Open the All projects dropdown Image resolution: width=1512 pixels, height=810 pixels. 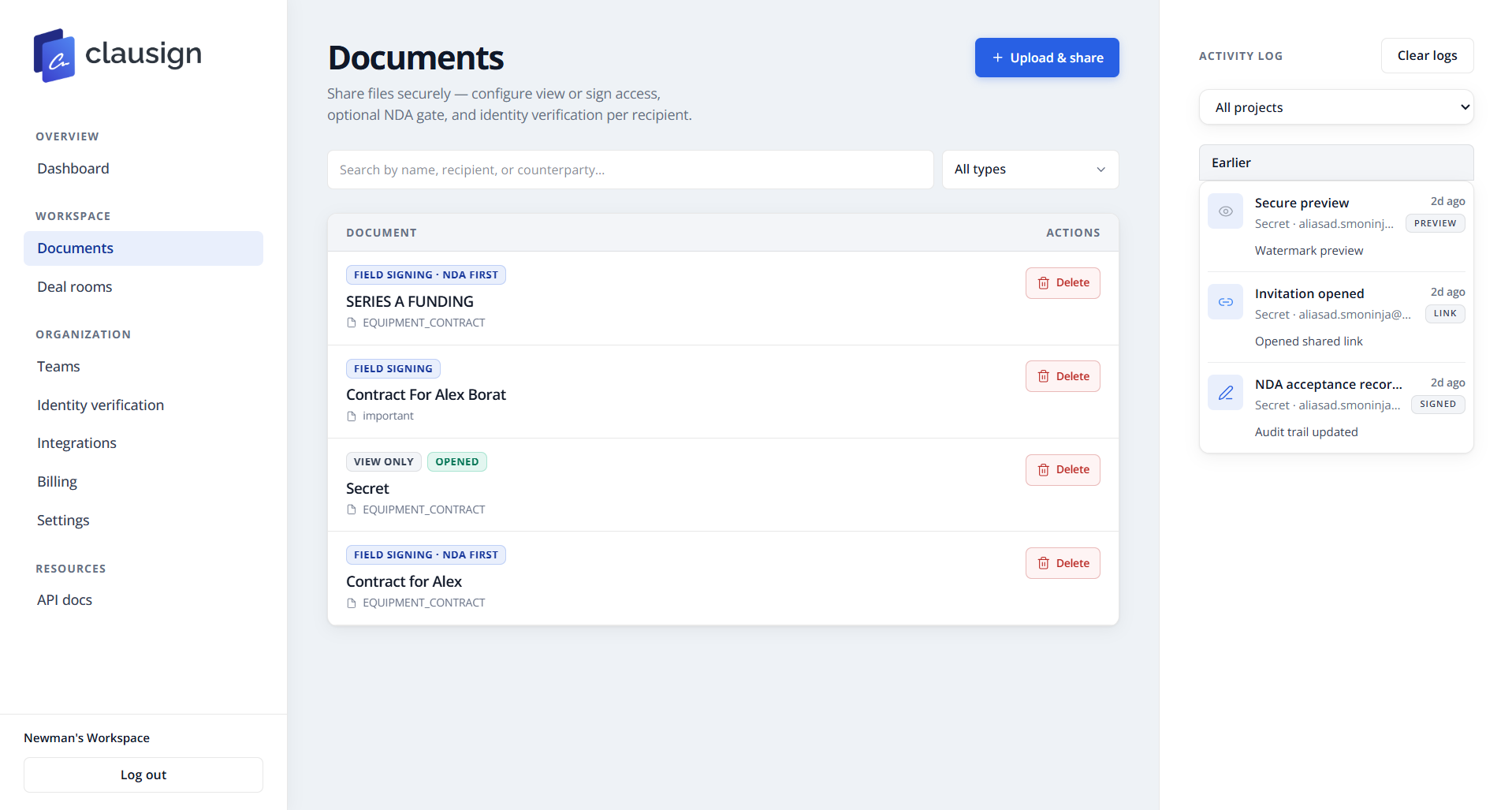[x=1336, y=107]
